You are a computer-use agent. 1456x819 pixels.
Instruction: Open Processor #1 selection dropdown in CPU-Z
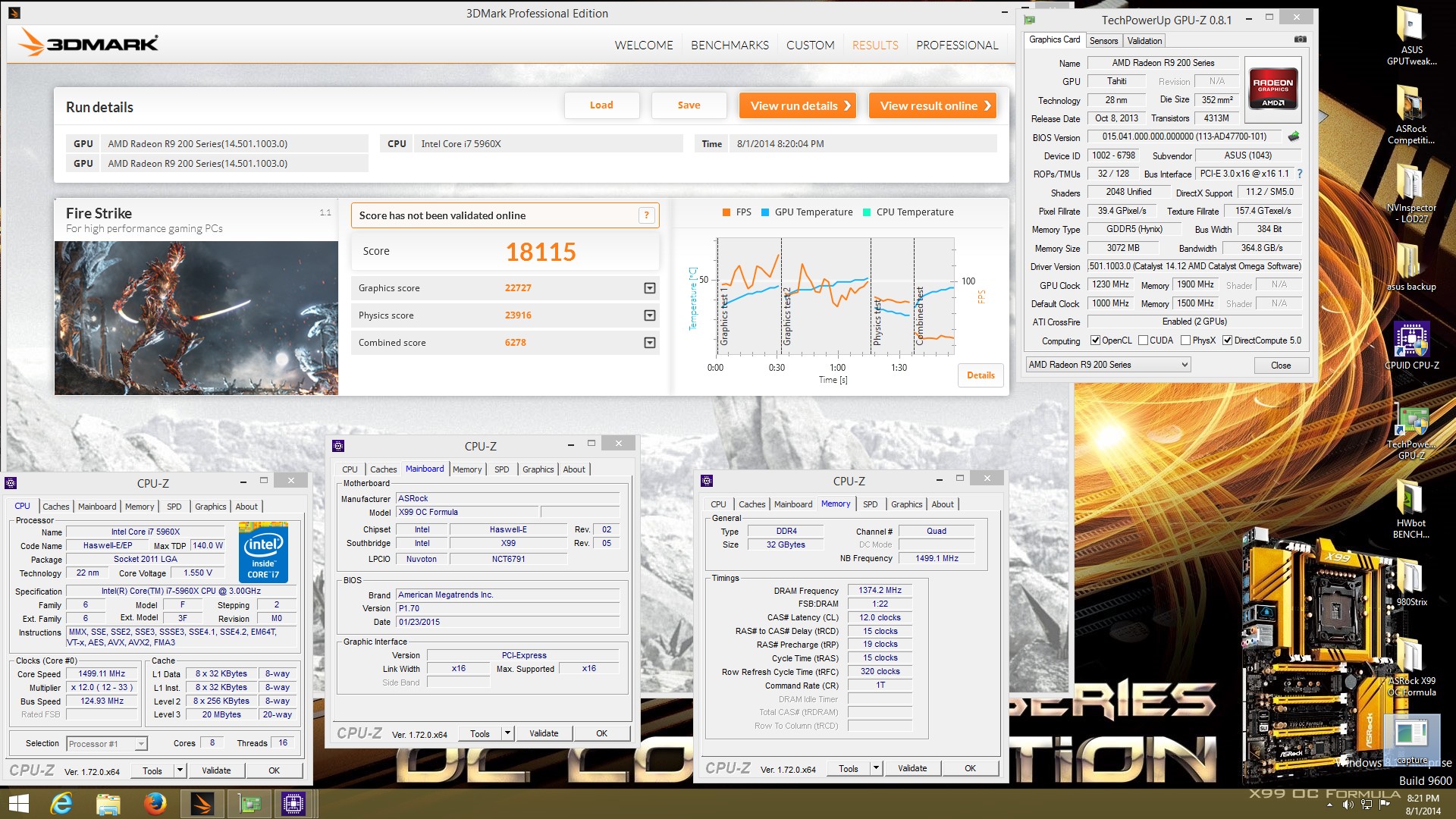pos(107,744)
